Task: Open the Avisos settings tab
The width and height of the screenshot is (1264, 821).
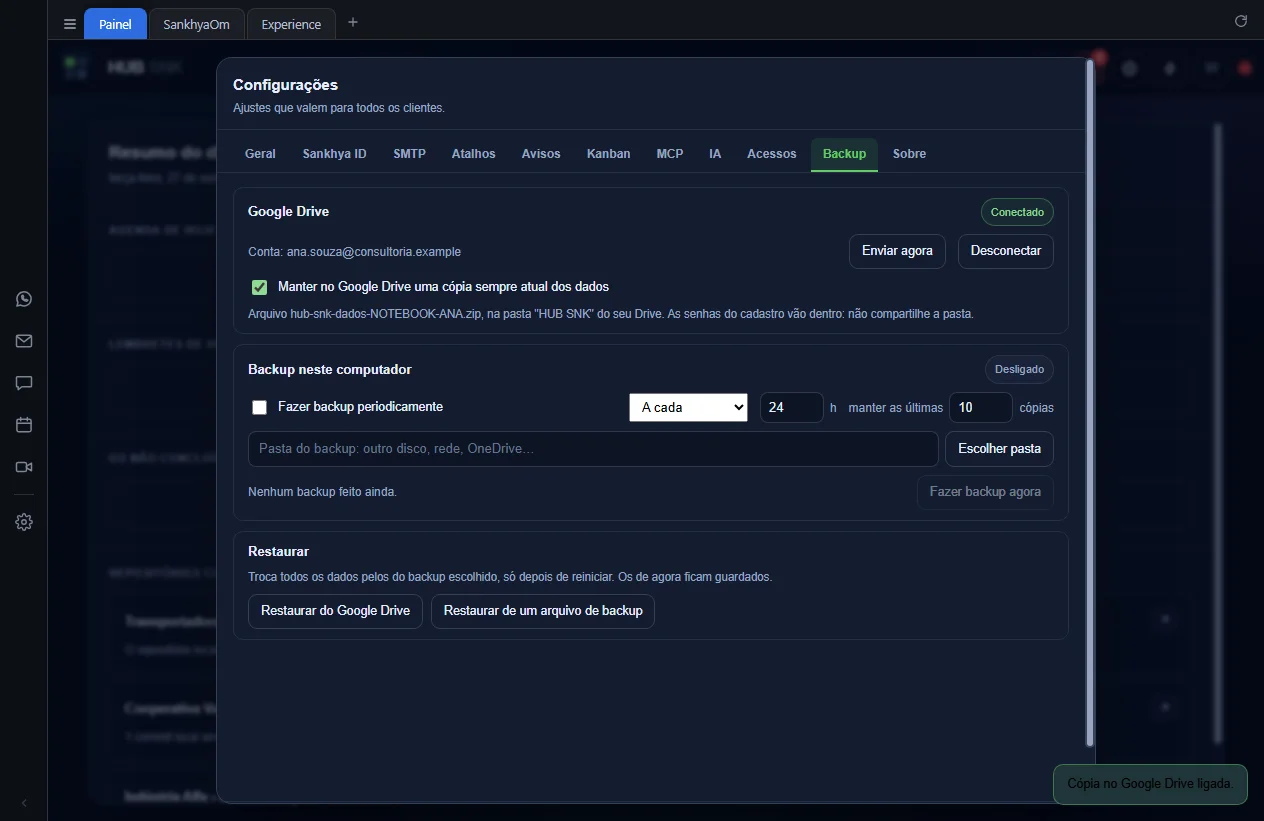Action: [541, 154]
